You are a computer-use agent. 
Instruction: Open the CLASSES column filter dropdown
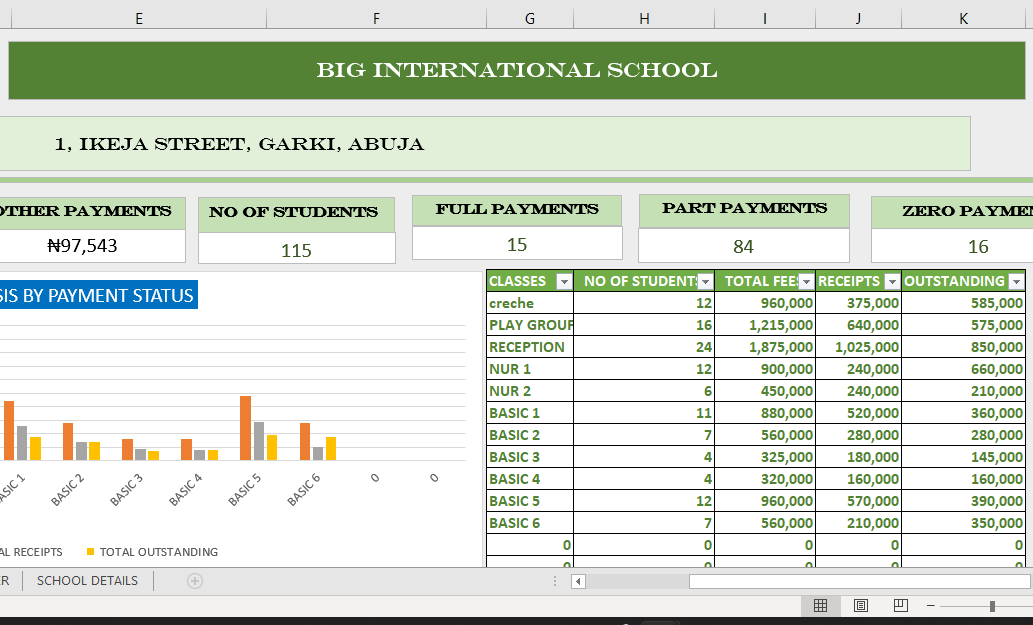click(563, 282)
